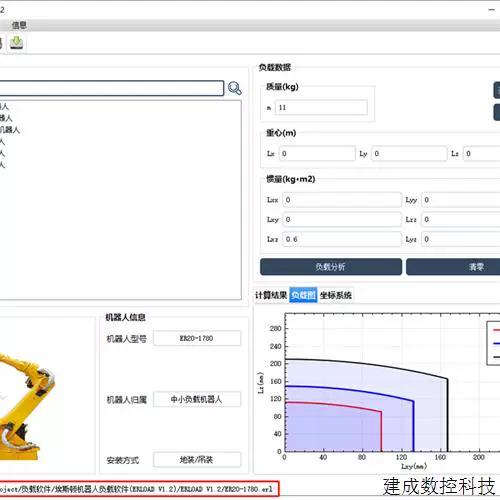Open the 信息 menu
Screen dimensions: 500x500
point(19,25)
